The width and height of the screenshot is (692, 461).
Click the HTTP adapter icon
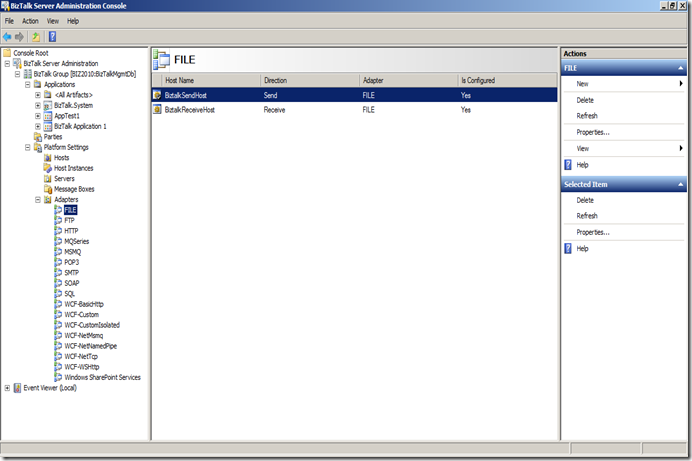coord(58,231)
